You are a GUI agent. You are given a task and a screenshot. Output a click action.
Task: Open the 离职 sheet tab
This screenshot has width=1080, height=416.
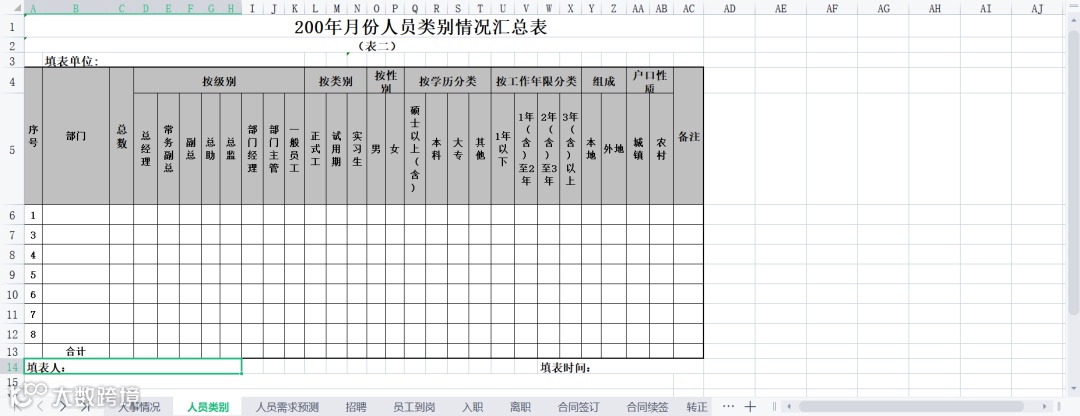click(520, 407)
